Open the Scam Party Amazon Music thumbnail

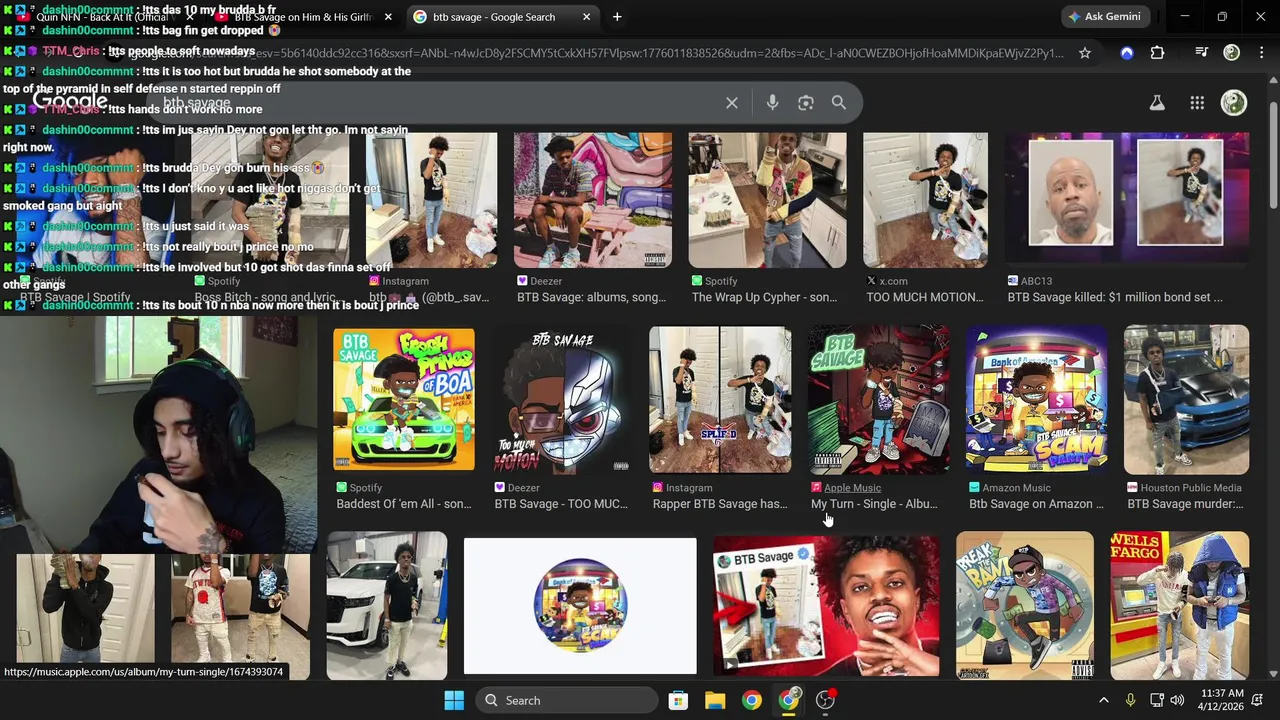1036,398
